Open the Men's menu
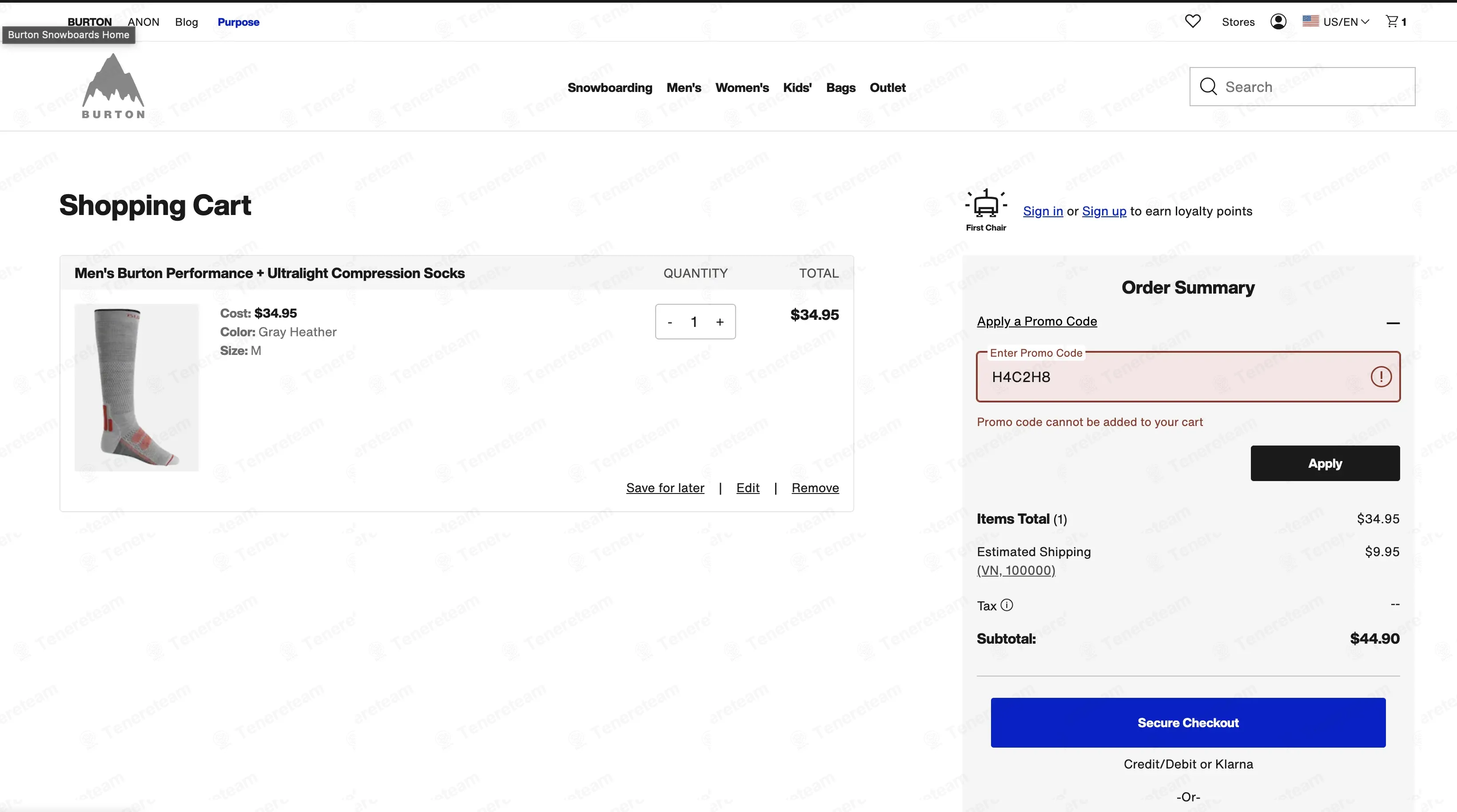 pyautogui.click(x=684, y=88)
